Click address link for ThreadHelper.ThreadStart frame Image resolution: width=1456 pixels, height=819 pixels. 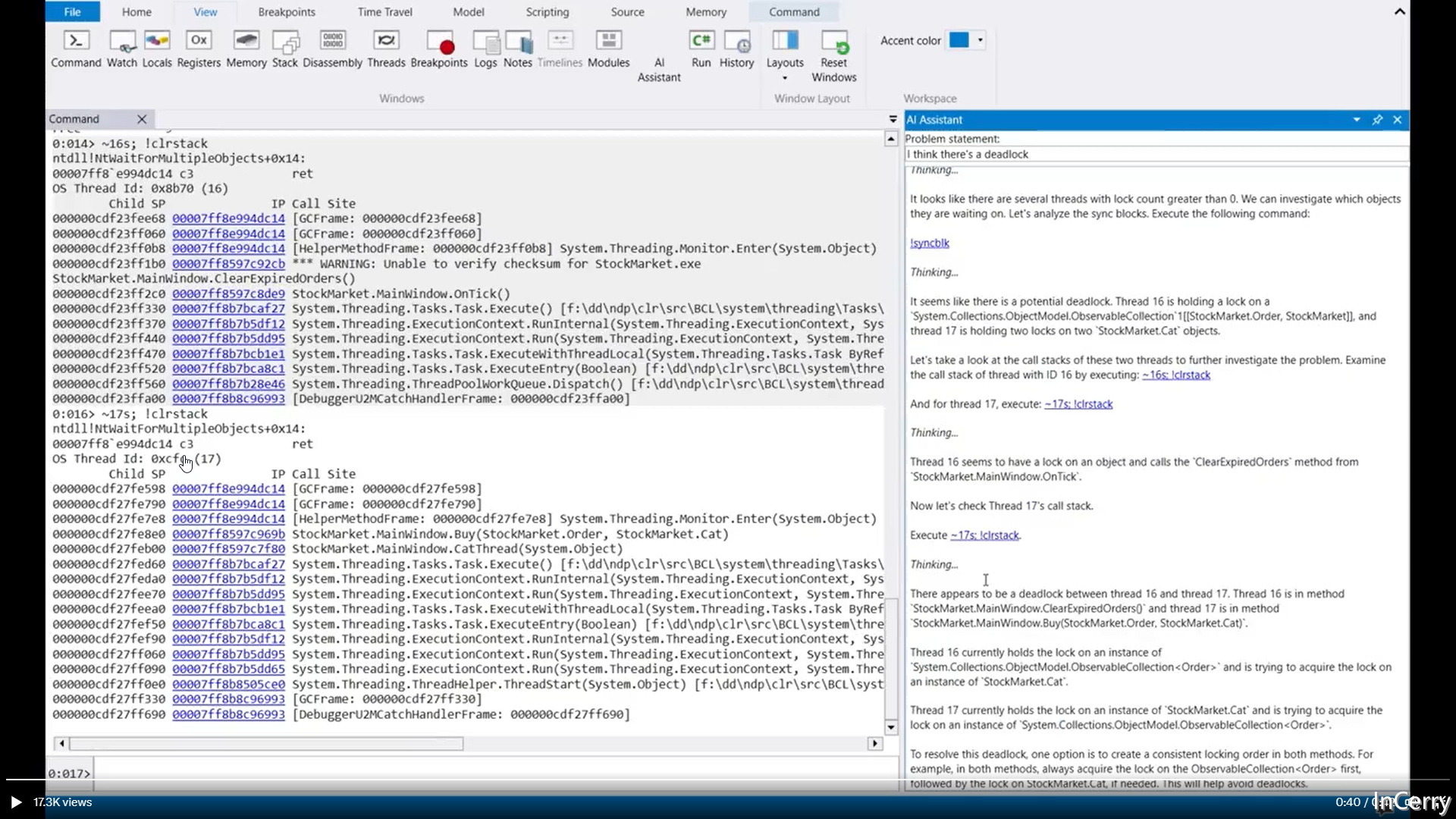point(228,684)
